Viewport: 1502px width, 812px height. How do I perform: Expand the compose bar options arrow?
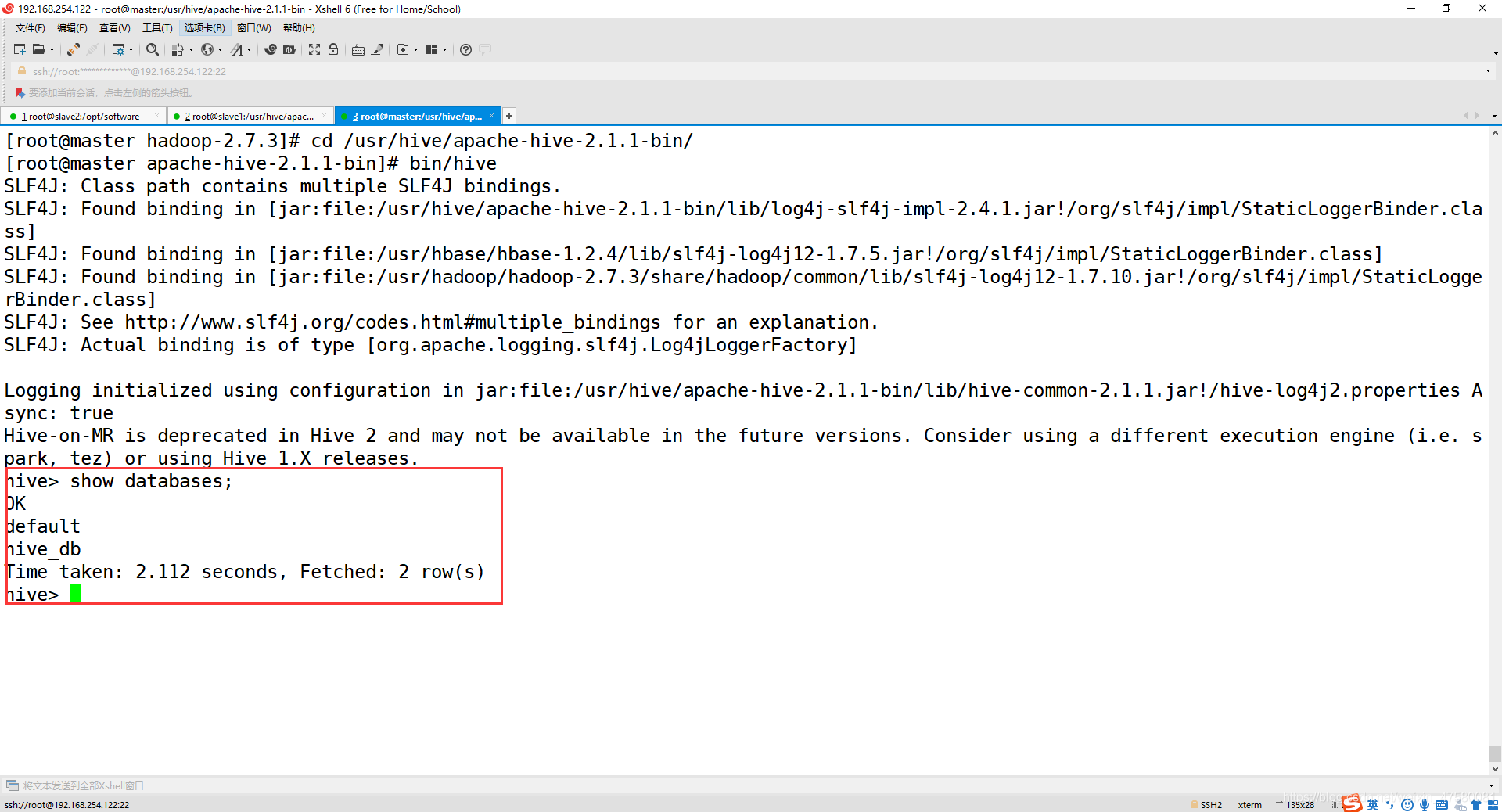[x=1491, y=785]
